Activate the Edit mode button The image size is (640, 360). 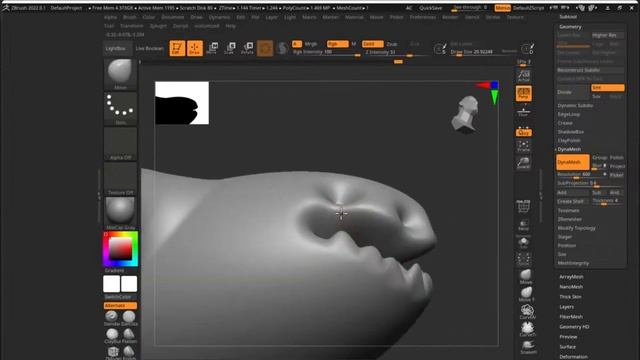(177, 48)
